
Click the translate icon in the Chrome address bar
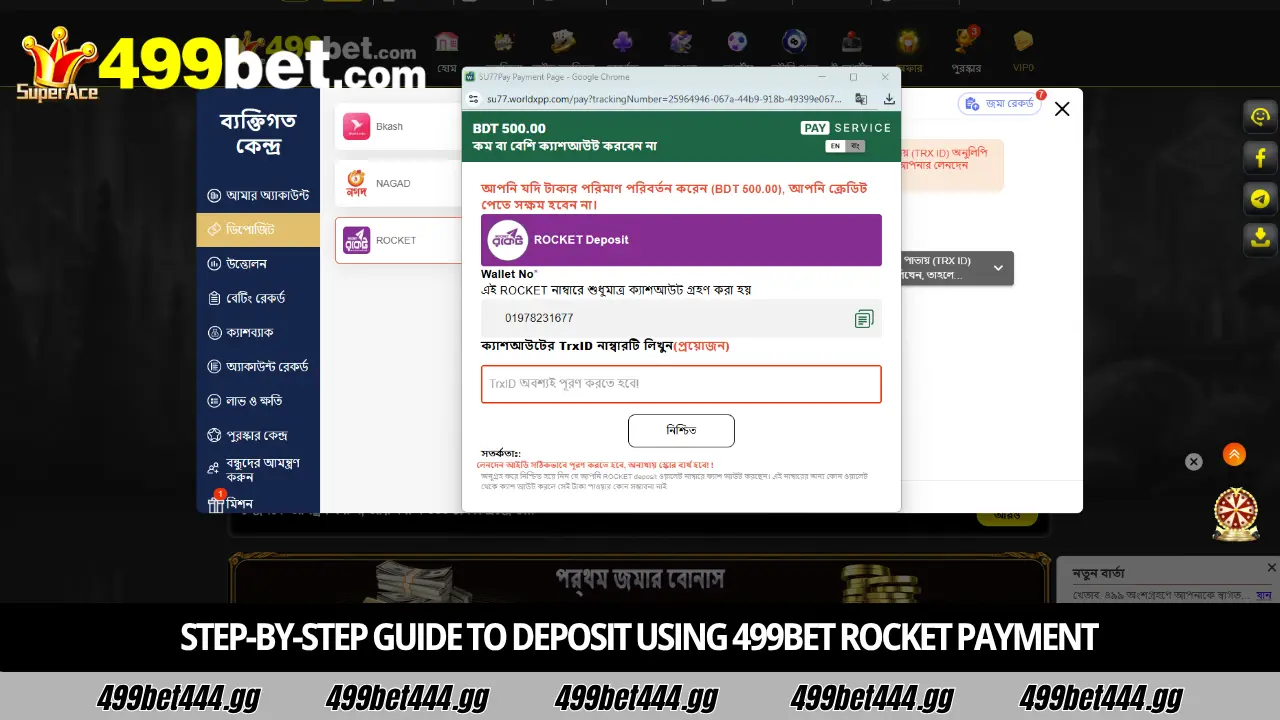click(861, 99)
